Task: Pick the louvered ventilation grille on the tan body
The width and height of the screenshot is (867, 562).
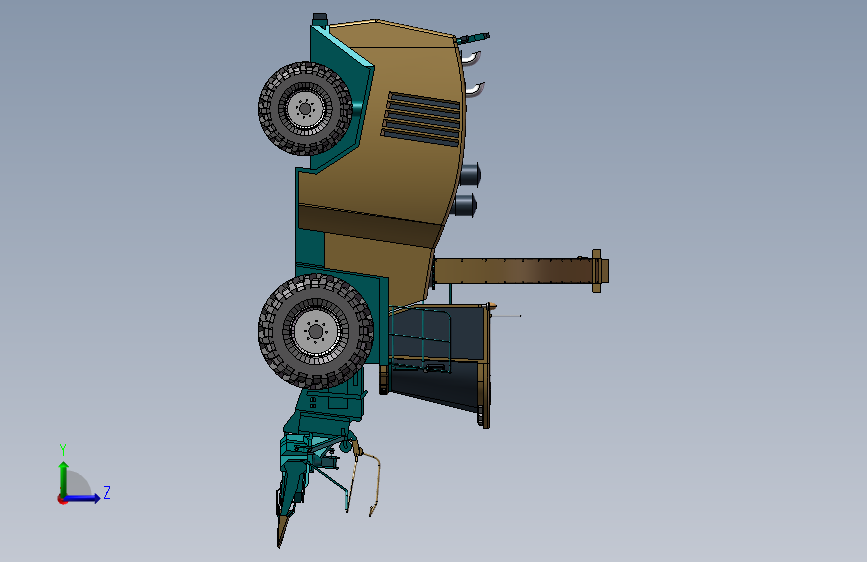Action: click(421, 119)
